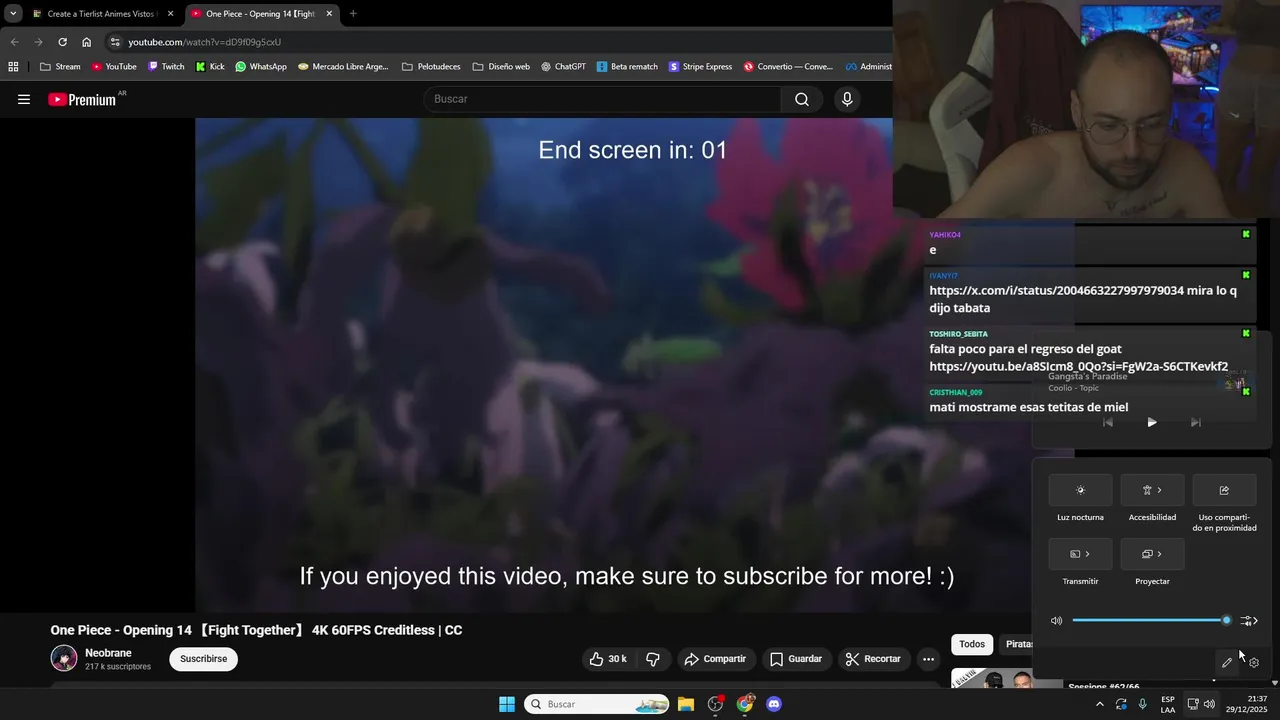1280x720 pixels.
Task: Open the YouTube hamburger guide menu
Action: (24, 99)
